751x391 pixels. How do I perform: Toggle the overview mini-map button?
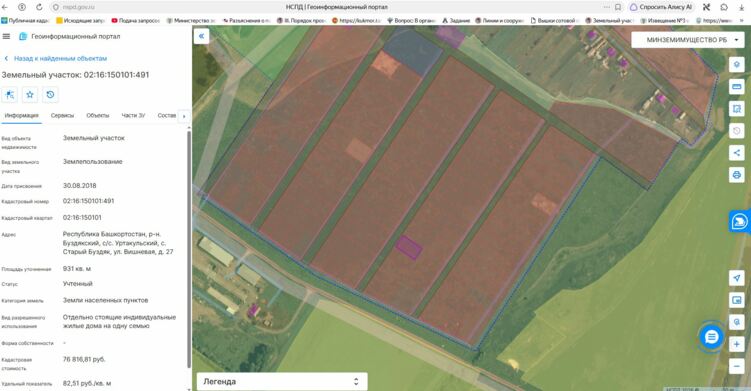[x=737, y=300]
